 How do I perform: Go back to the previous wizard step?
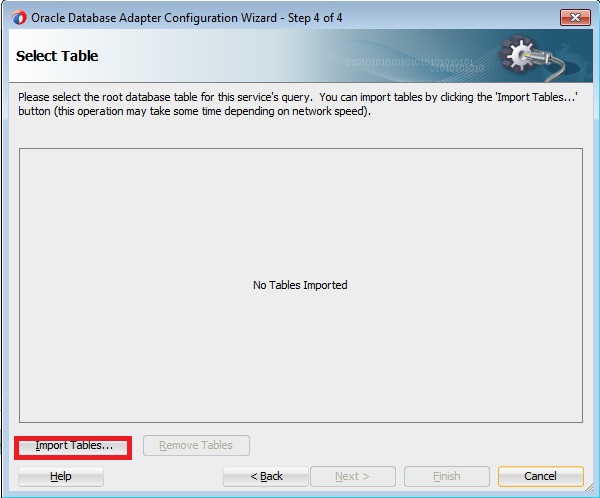266,477
